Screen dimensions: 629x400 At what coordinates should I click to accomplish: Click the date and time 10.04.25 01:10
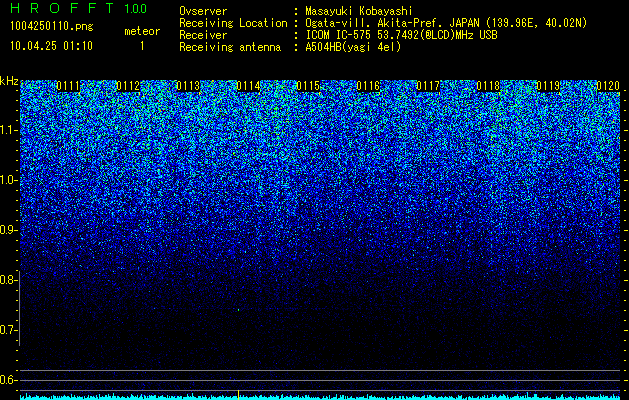pos(52,45)
